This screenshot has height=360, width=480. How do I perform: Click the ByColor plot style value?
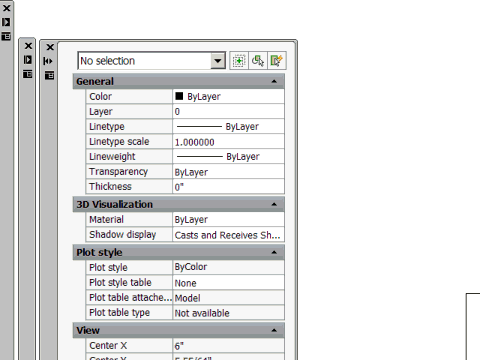(x=229, y=267)
